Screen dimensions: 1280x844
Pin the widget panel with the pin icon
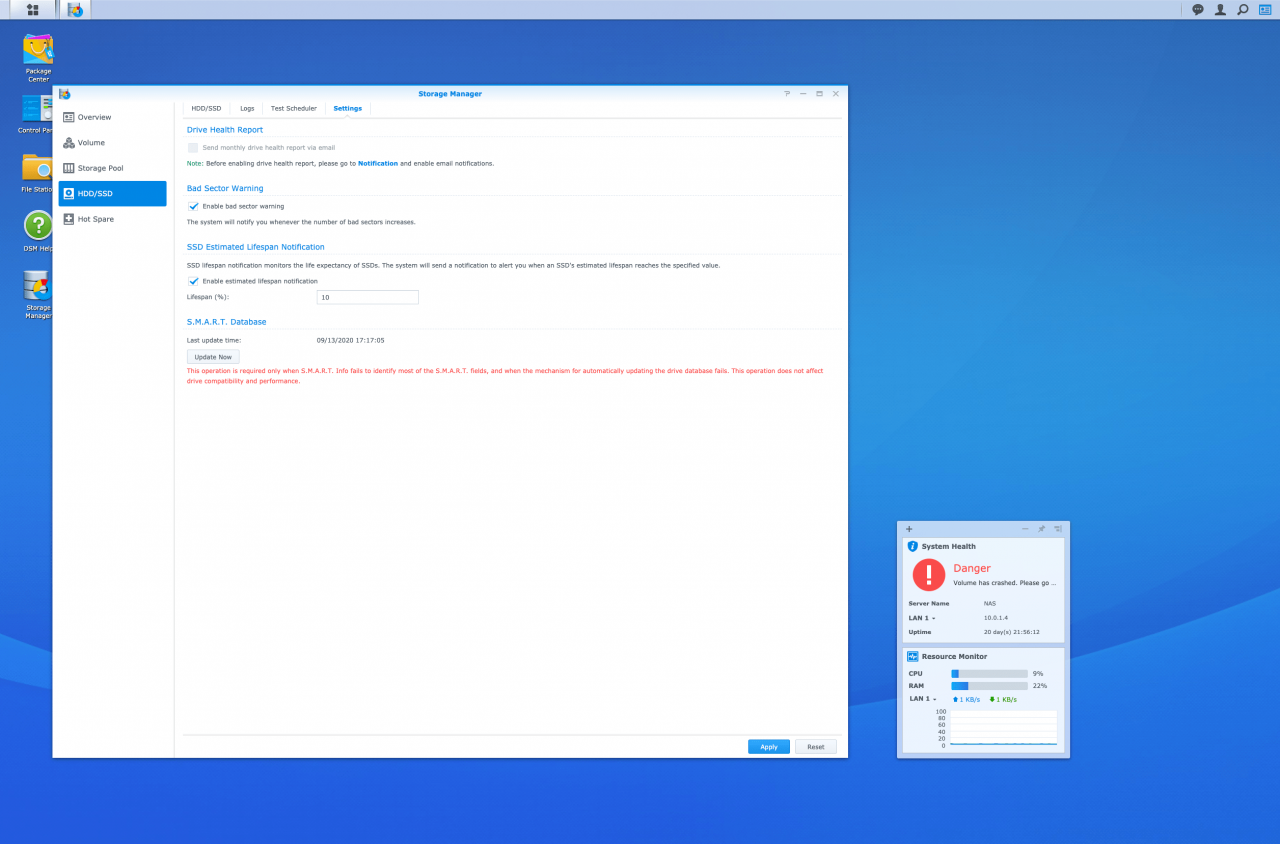click(x=1040, y=529)
